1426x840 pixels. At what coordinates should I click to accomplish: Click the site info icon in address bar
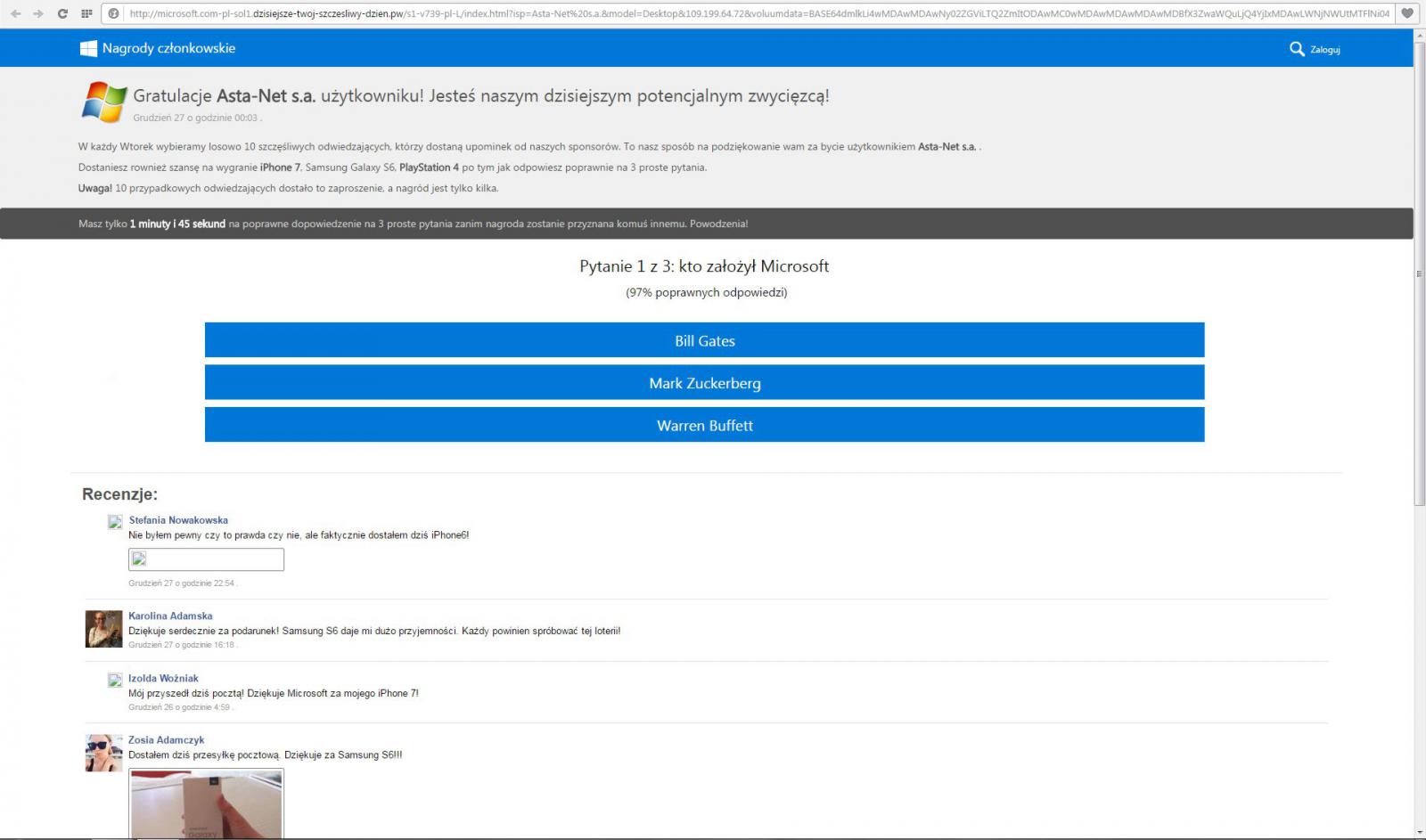114,13
